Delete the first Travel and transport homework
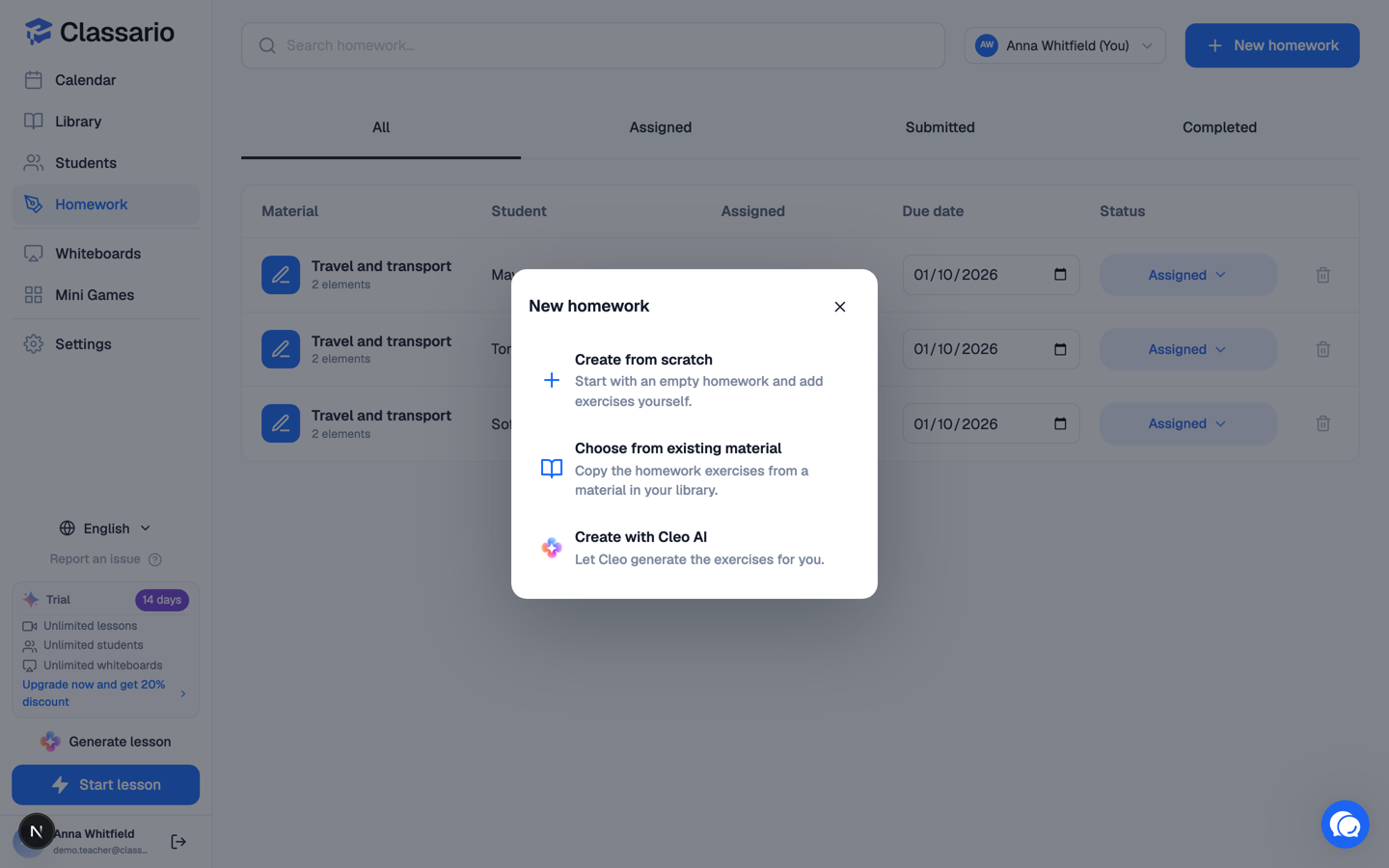Image resolution: width=1389 pixels, height=868 pixels. click(1322, 275)
